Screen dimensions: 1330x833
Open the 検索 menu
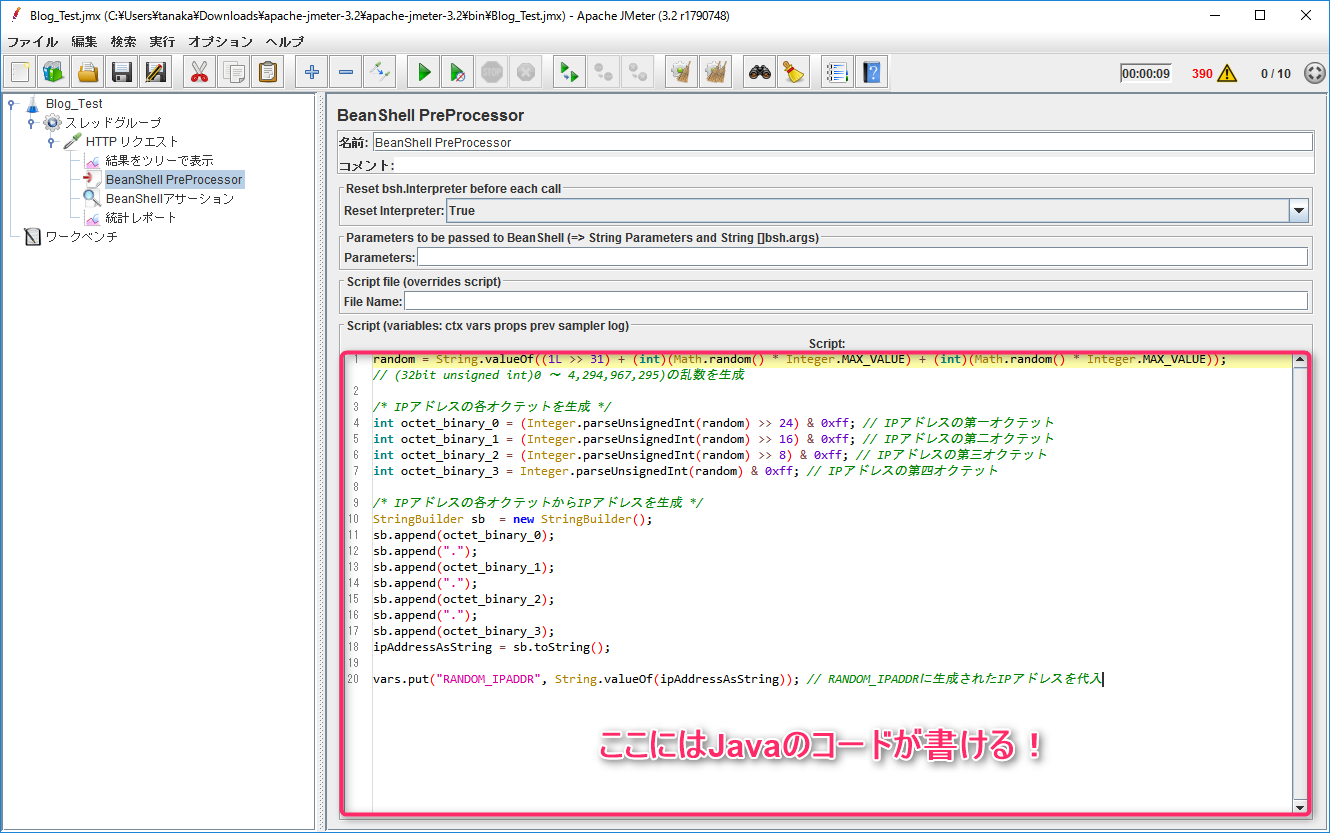click(x=124, y=42)
